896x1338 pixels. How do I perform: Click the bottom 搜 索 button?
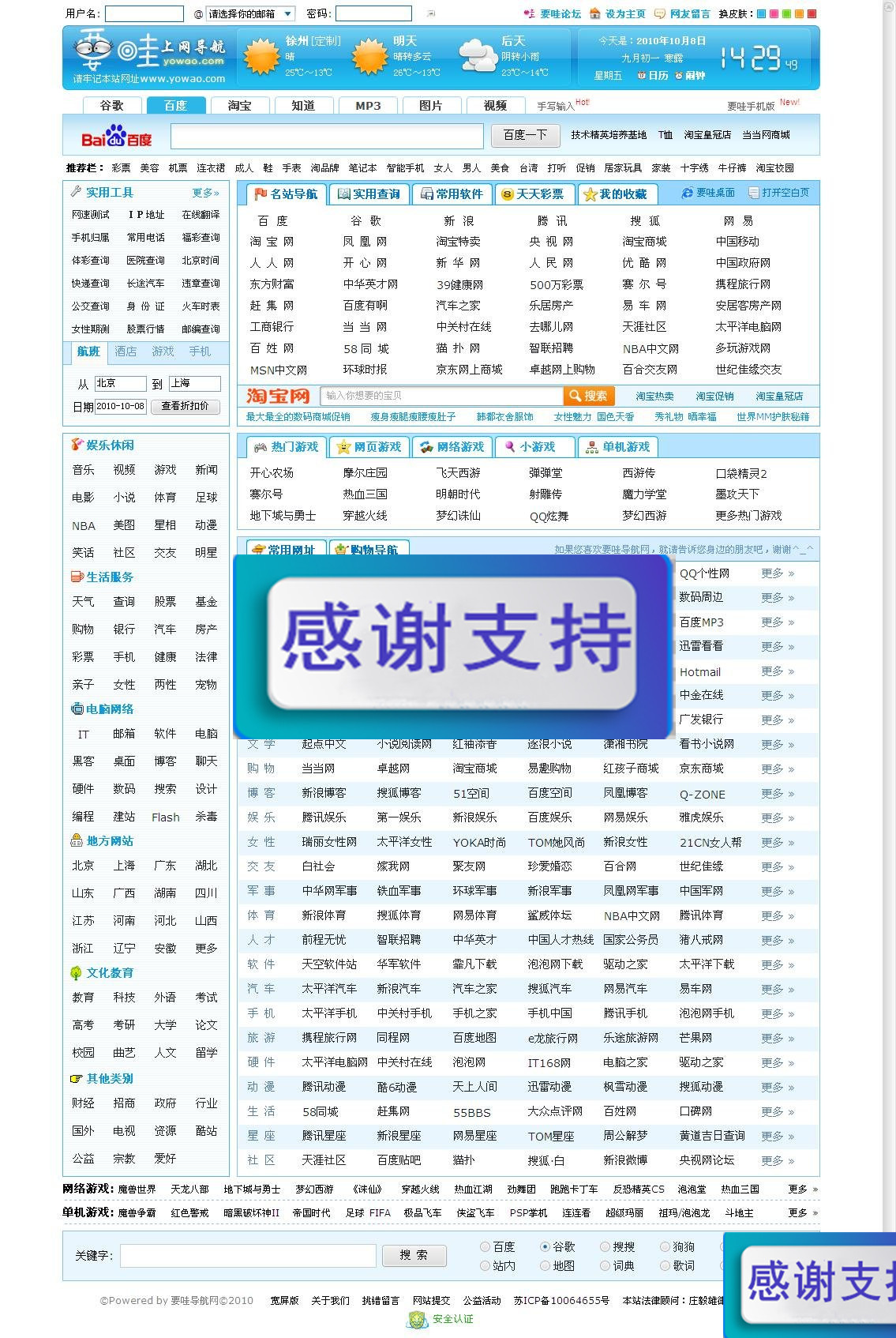(x=414, y=1255)
